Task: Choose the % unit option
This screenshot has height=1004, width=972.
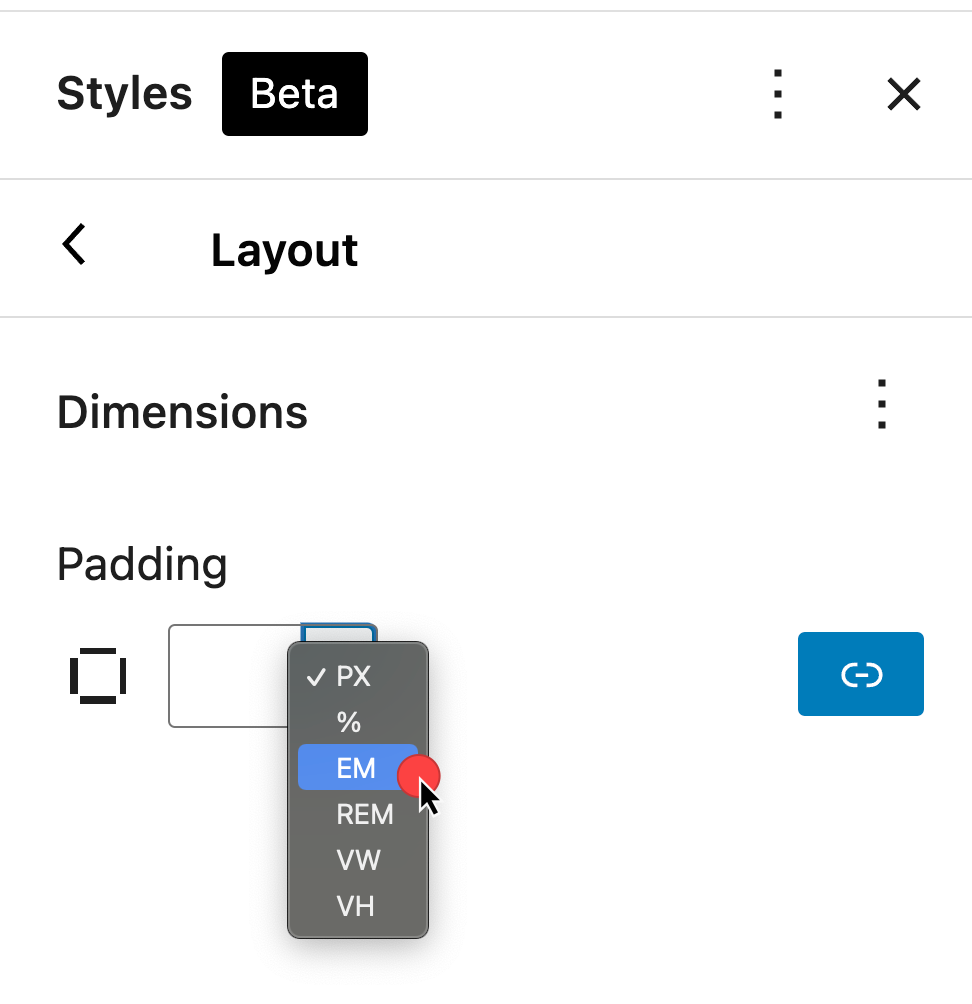Action: (349, 722)
